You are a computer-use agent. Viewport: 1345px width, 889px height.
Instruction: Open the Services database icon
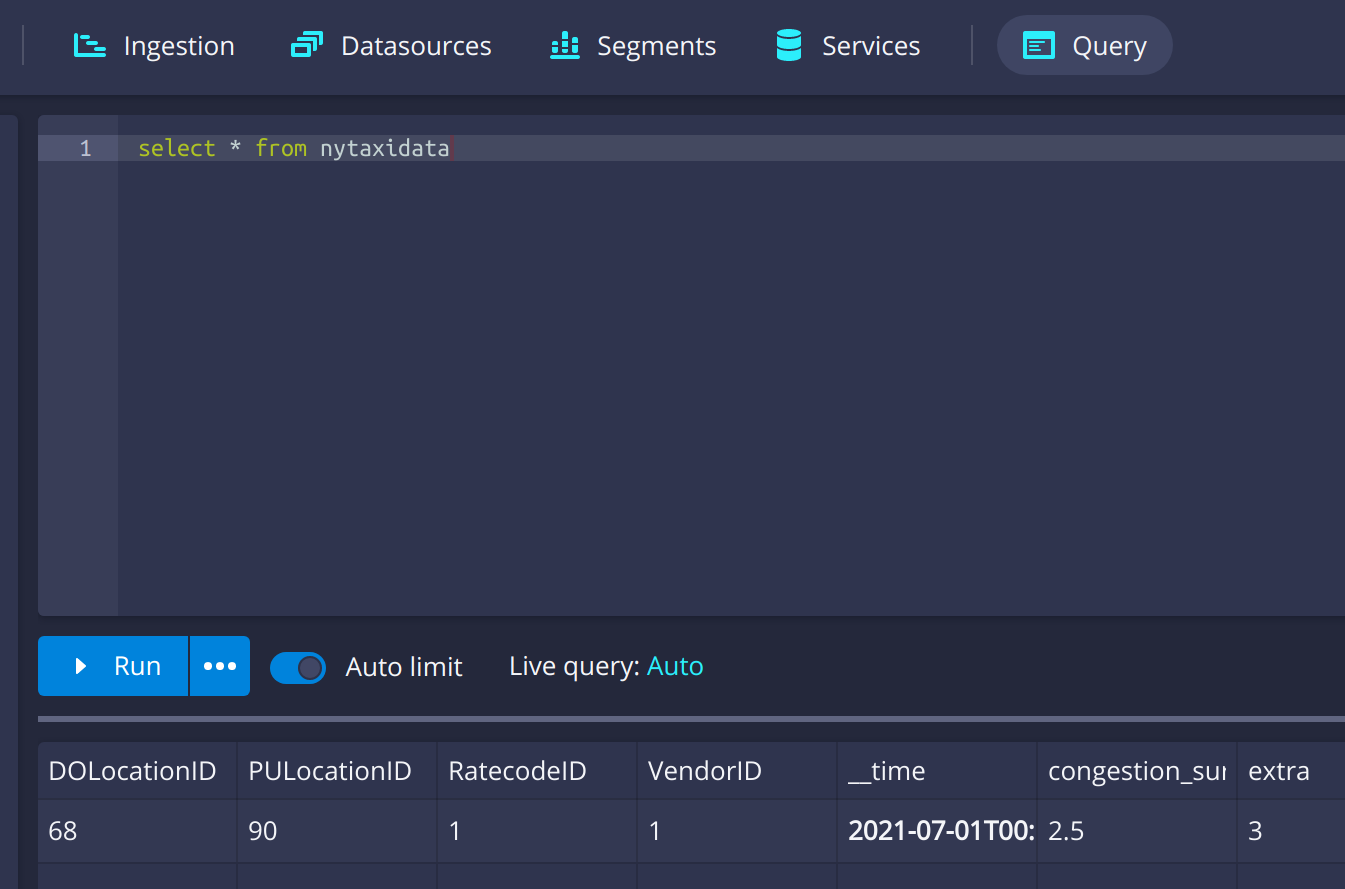[x=789, y=44]
